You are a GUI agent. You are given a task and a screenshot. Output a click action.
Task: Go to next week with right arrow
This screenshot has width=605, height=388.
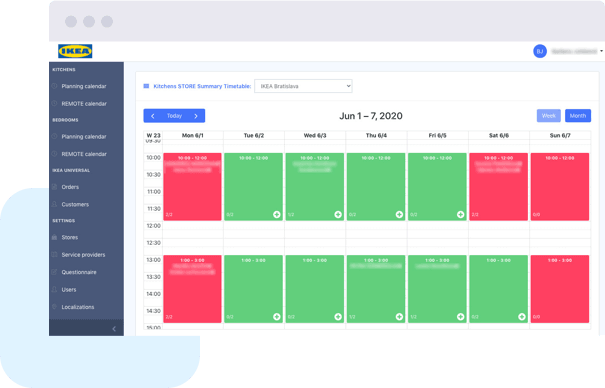point(196,116)
